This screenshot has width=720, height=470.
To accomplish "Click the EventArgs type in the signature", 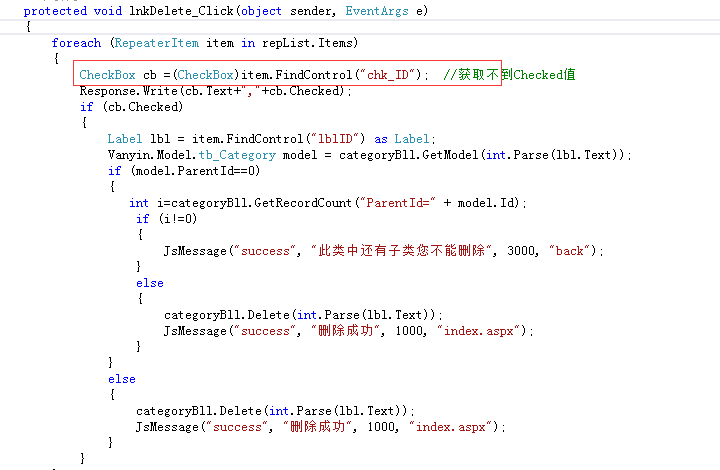I will [x=377, y=11].
